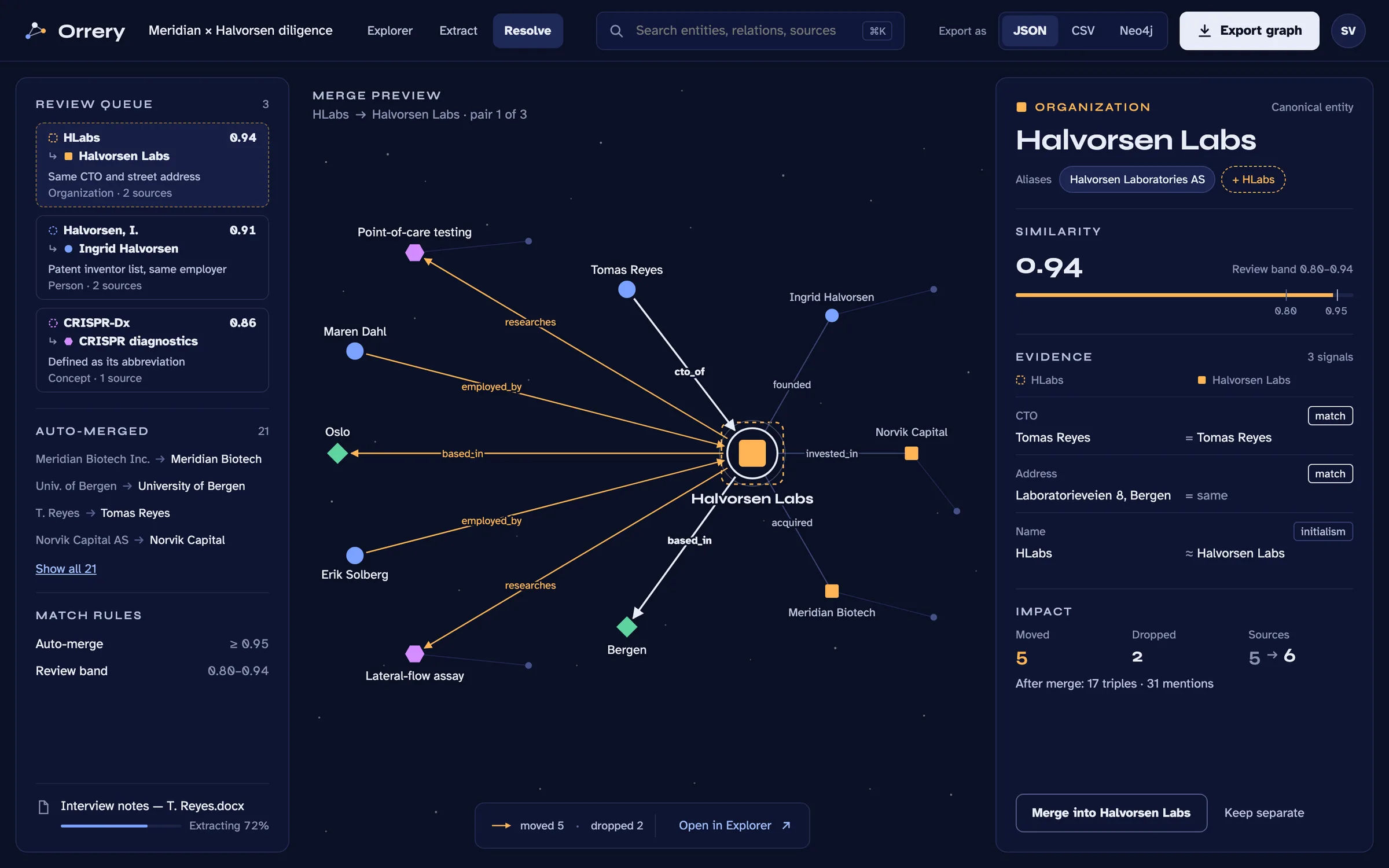The height and width of the screenshot is (868, 1389).
Task: Select CSV export format
Action: click(x=1083, y=31)
